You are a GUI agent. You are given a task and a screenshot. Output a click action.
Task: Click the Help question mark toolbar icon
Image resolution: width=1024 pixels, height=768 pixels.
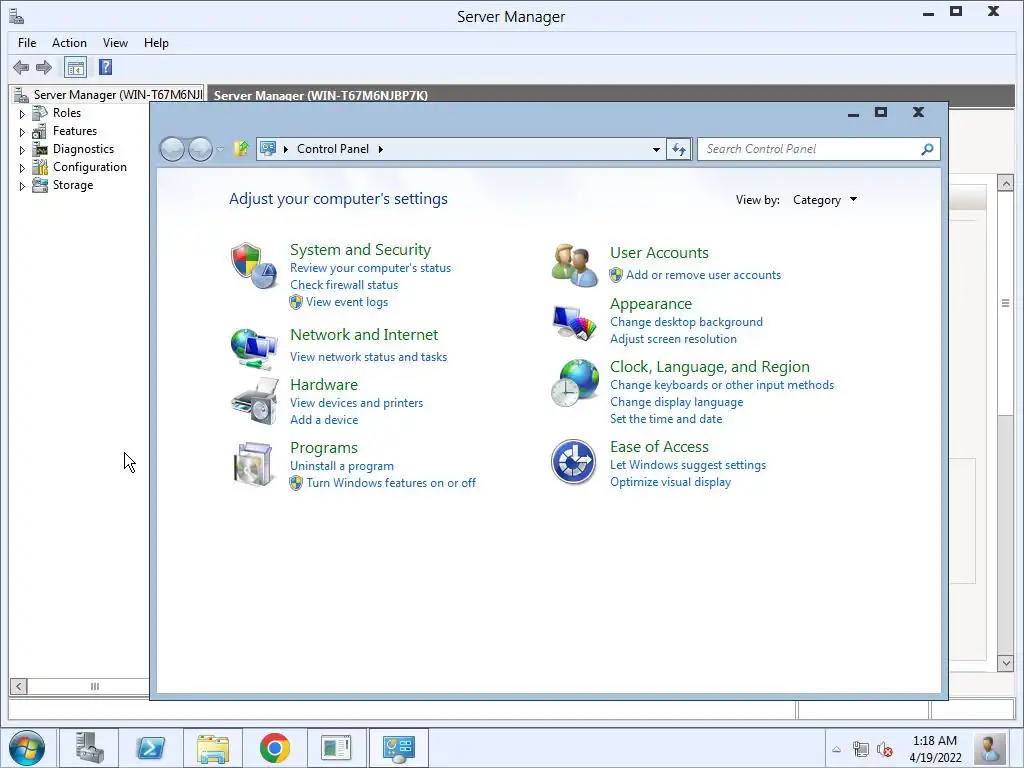pos(105,67)
